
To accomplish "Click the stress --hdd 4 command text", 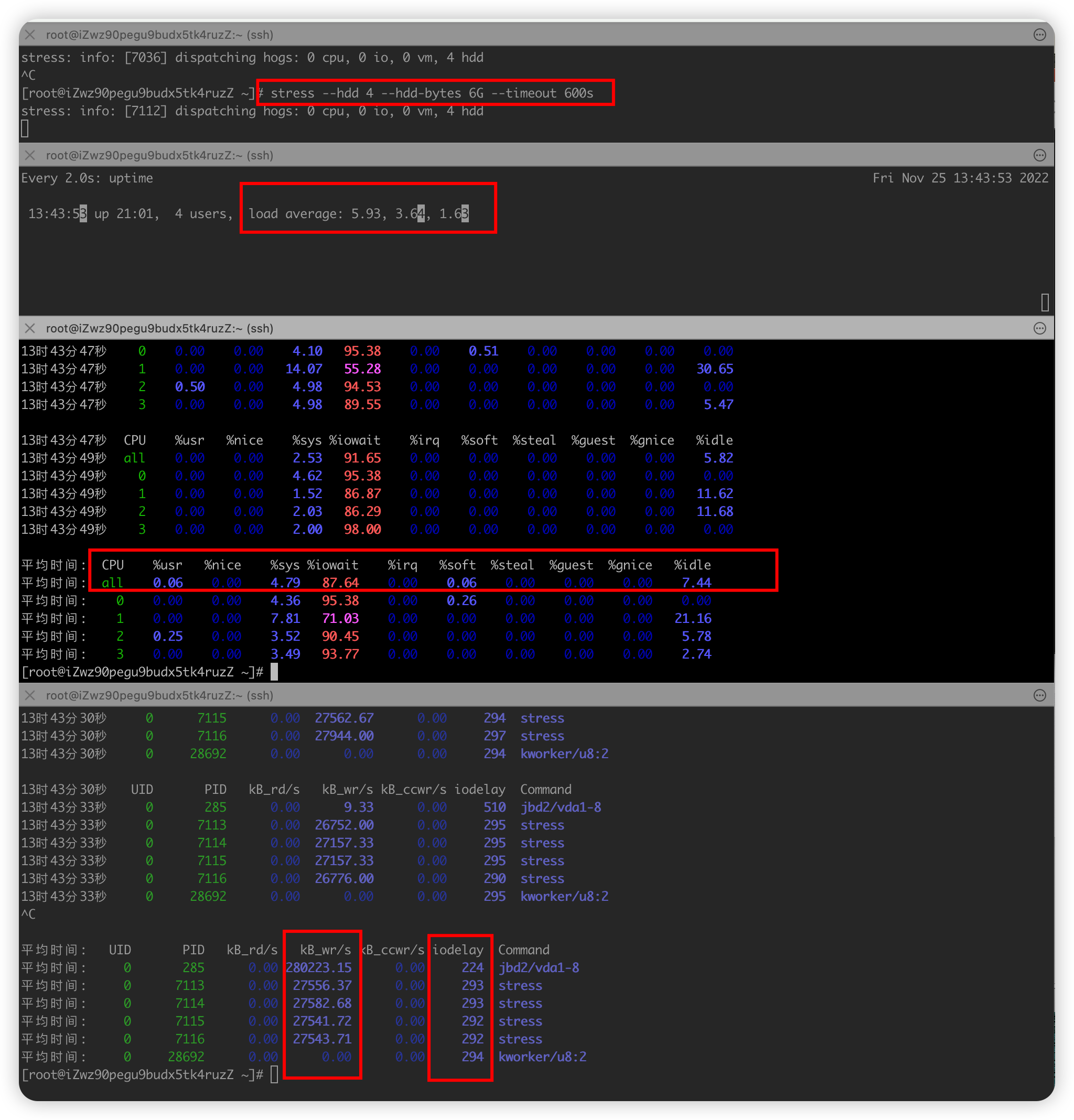I will point(432,93).
